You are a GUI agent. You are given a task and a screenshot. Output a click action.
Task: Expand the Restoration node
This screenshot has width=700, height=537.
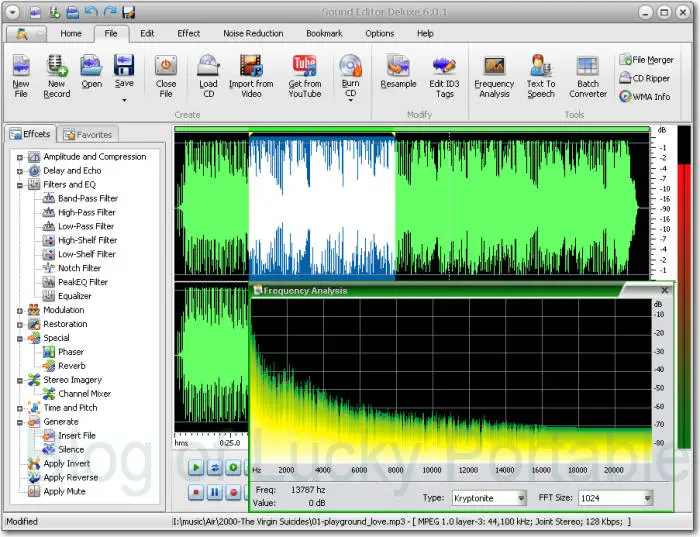pos(20,325)
